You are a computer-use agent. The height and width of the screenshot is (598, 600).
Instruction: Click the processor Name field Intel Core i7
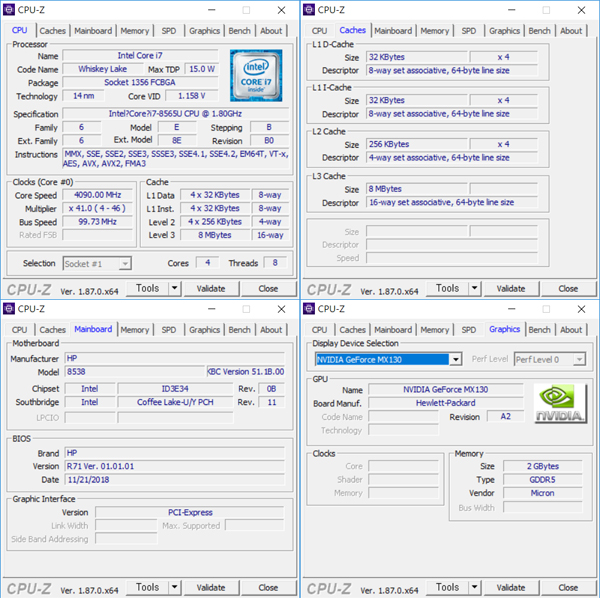(x=140, y=56)
